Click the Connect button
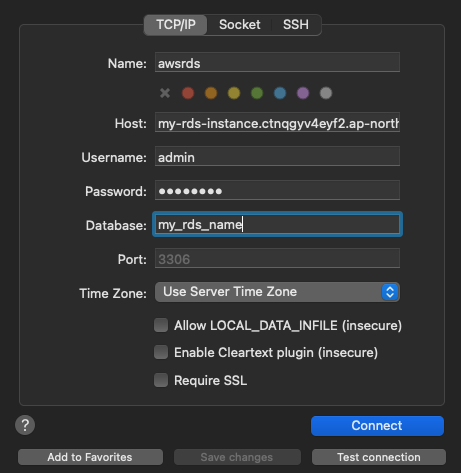The height and width of the screenshot is (473, 461). (377, 426)
